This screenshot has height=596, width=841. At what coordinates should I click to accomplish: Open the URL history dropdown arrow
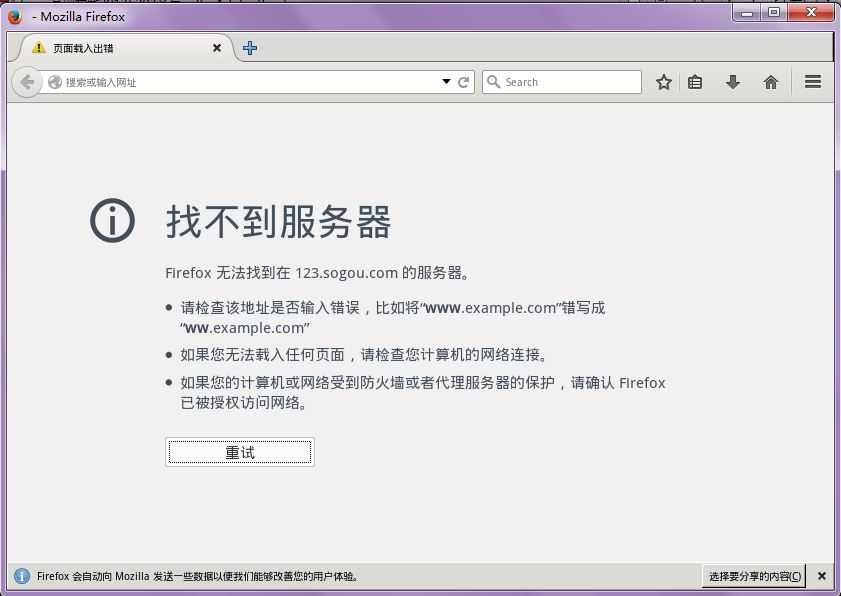tap(446, 82)
